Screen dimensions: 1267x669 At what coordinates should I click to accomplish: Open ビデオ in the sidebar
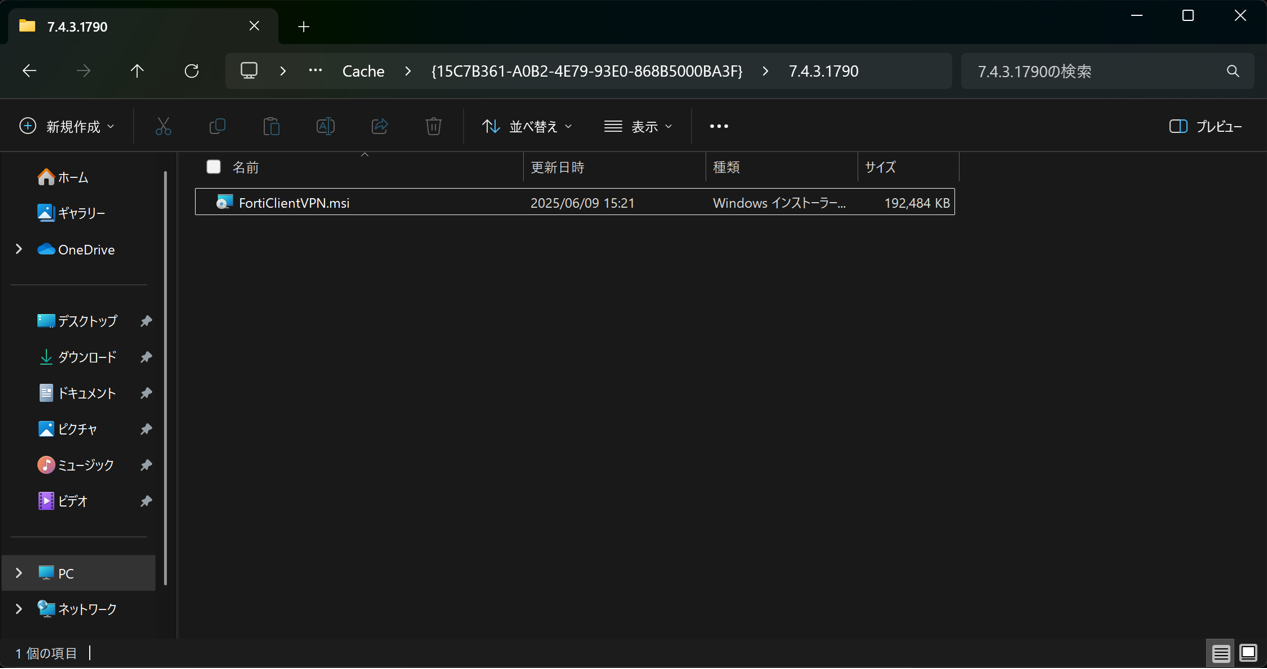tap(64, 501)
